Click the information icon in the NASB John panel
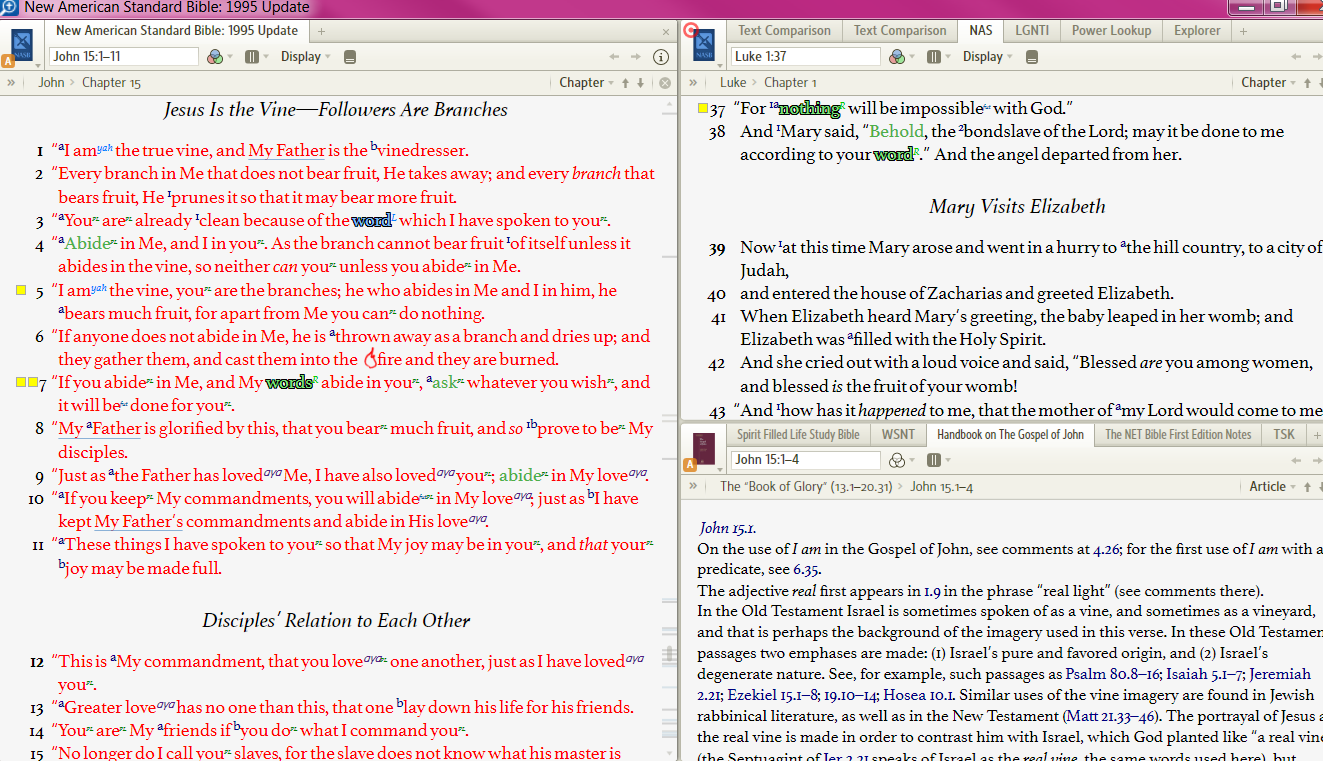The image size is (1323, 761). coord(661,57)
